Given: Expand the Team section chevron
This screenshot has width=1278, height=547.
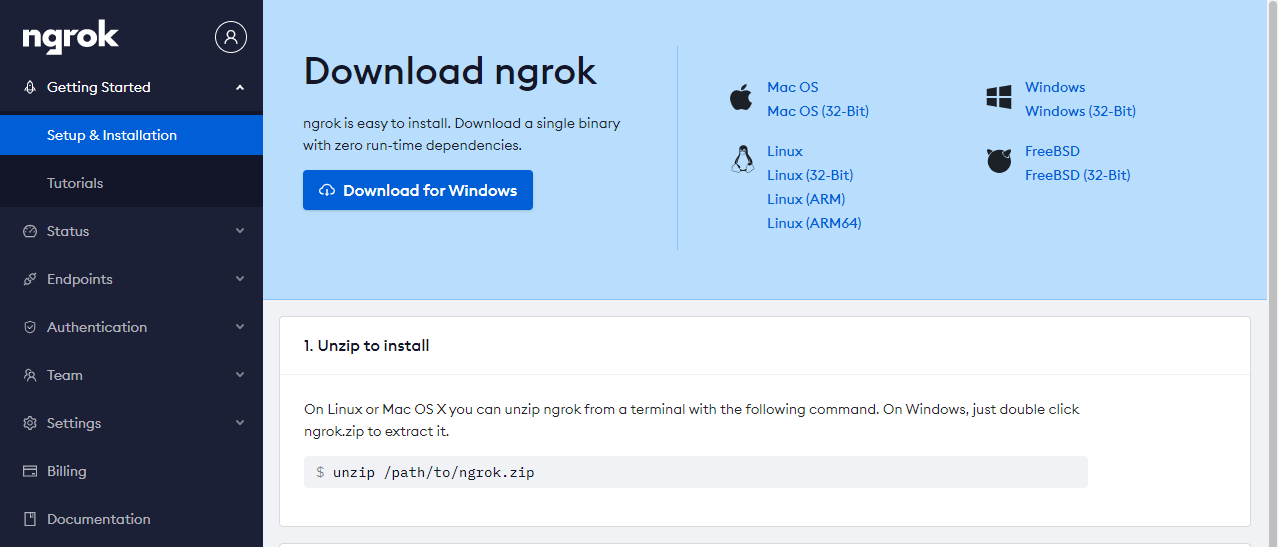Looking at the screenshot, I should tap(240, 375).
